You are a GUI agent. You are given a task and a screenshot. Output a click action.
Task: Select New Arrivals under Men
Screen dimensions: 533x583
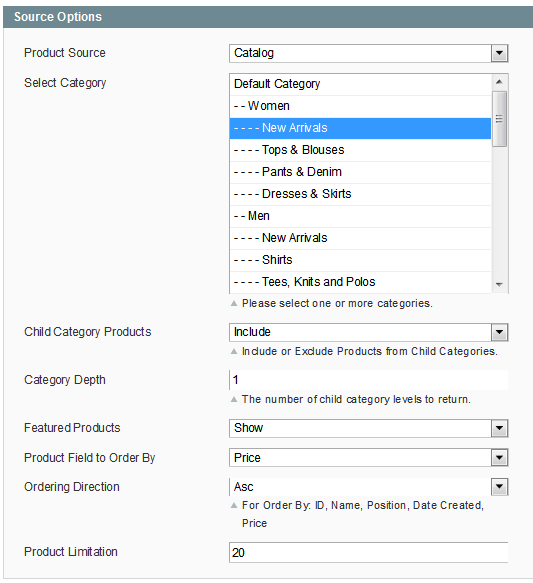[360, 238]
